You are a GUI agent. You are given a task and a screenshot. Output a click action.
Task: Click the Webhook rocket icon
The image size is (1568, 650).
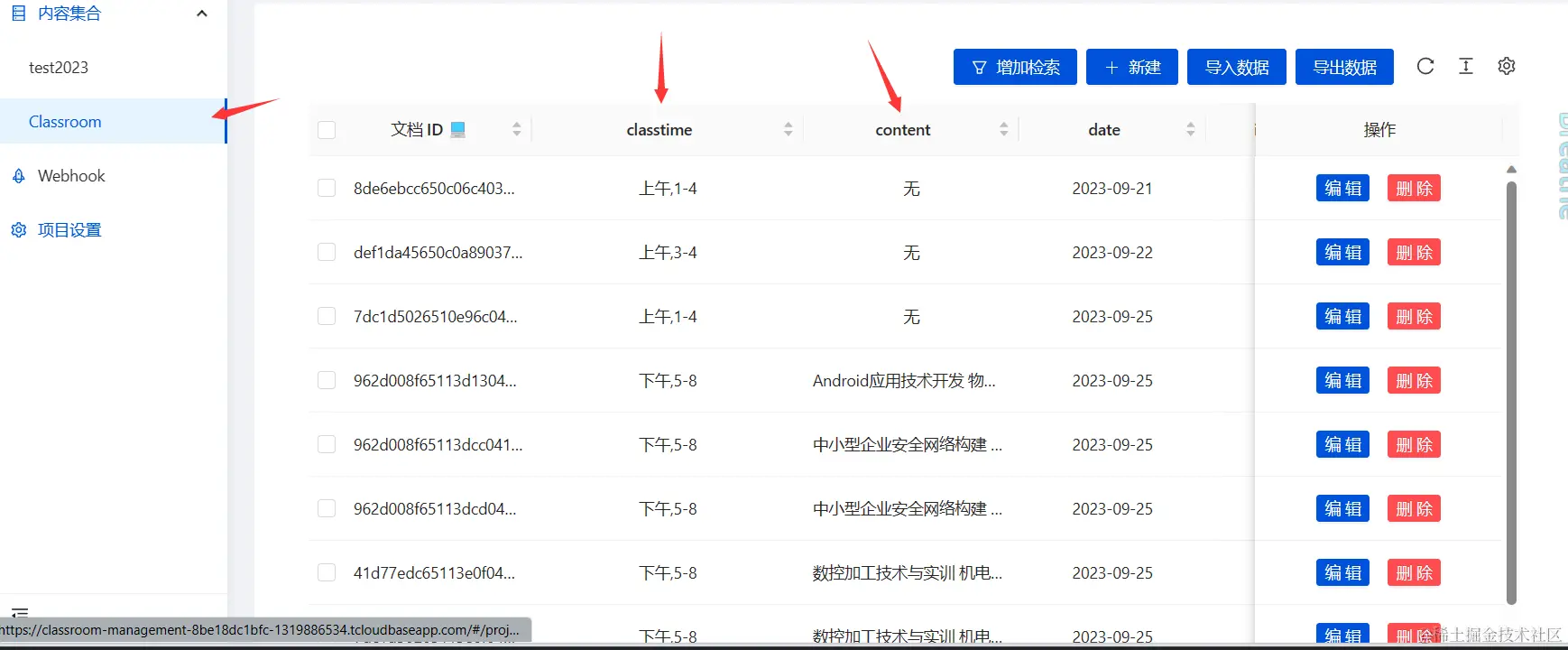click(18, 176)
